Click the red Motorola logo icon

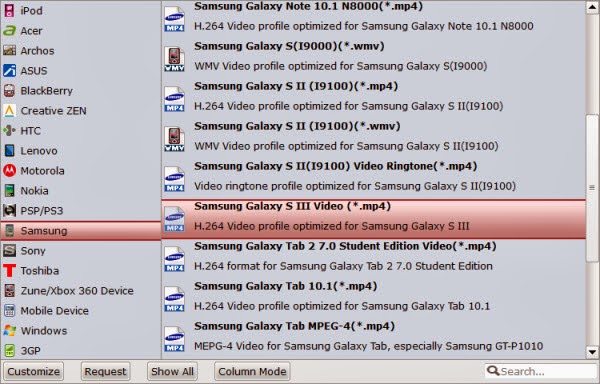(x=9, y=171)
